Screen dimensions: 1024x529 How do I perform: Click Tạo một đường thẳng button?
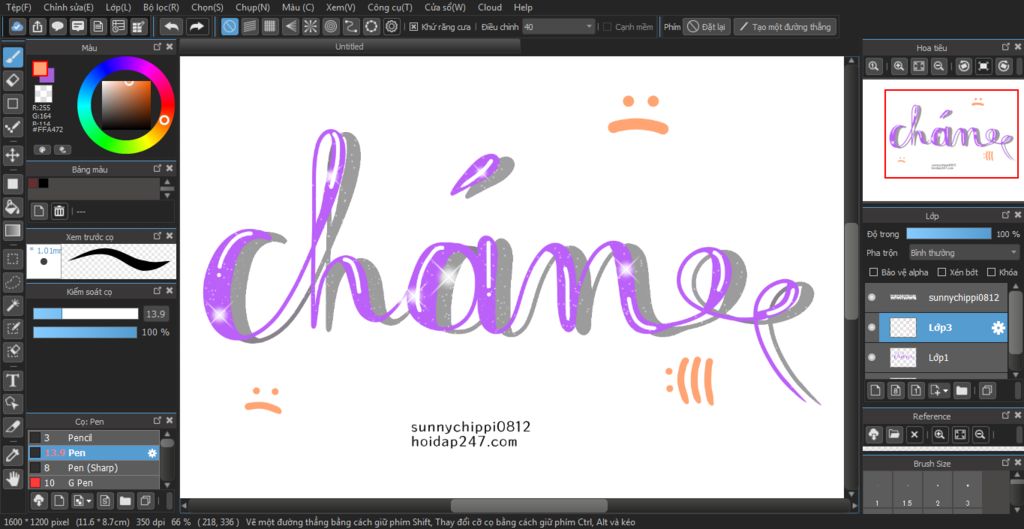[785, 27]
